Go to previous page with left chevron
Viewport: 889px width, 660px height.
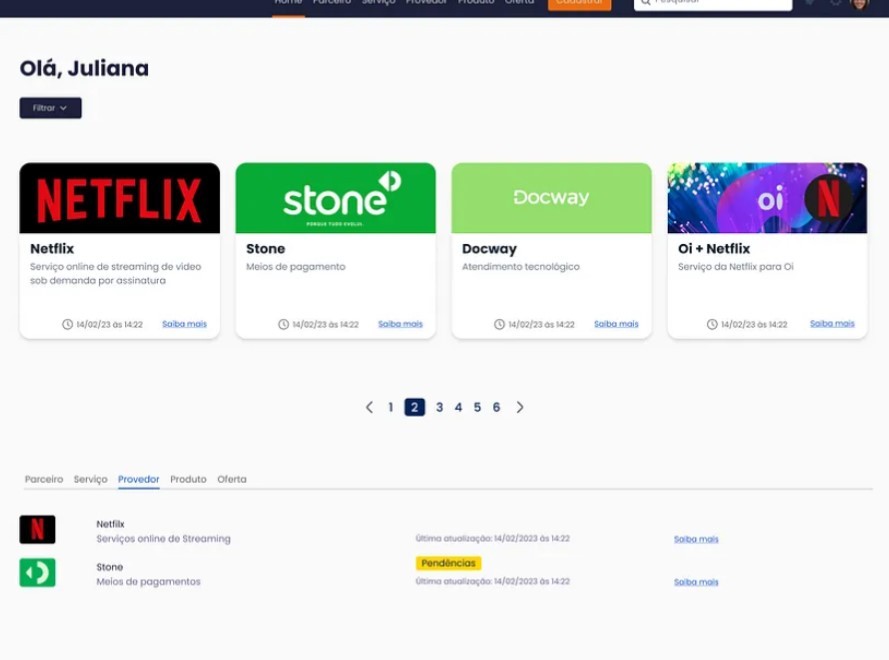370,407
